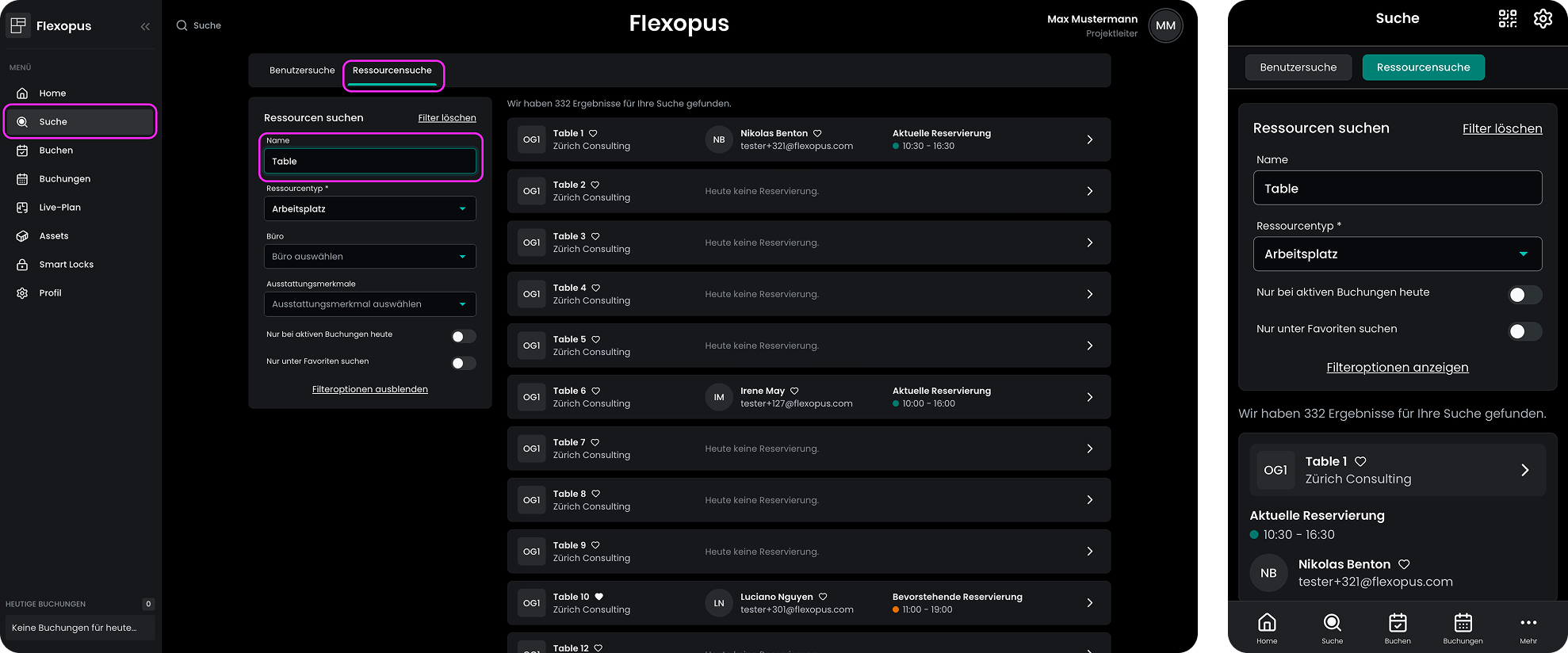Click the QR code scanner icon
The width and height of the screenshot is (1568, 653).
(x=1507, y=19)
